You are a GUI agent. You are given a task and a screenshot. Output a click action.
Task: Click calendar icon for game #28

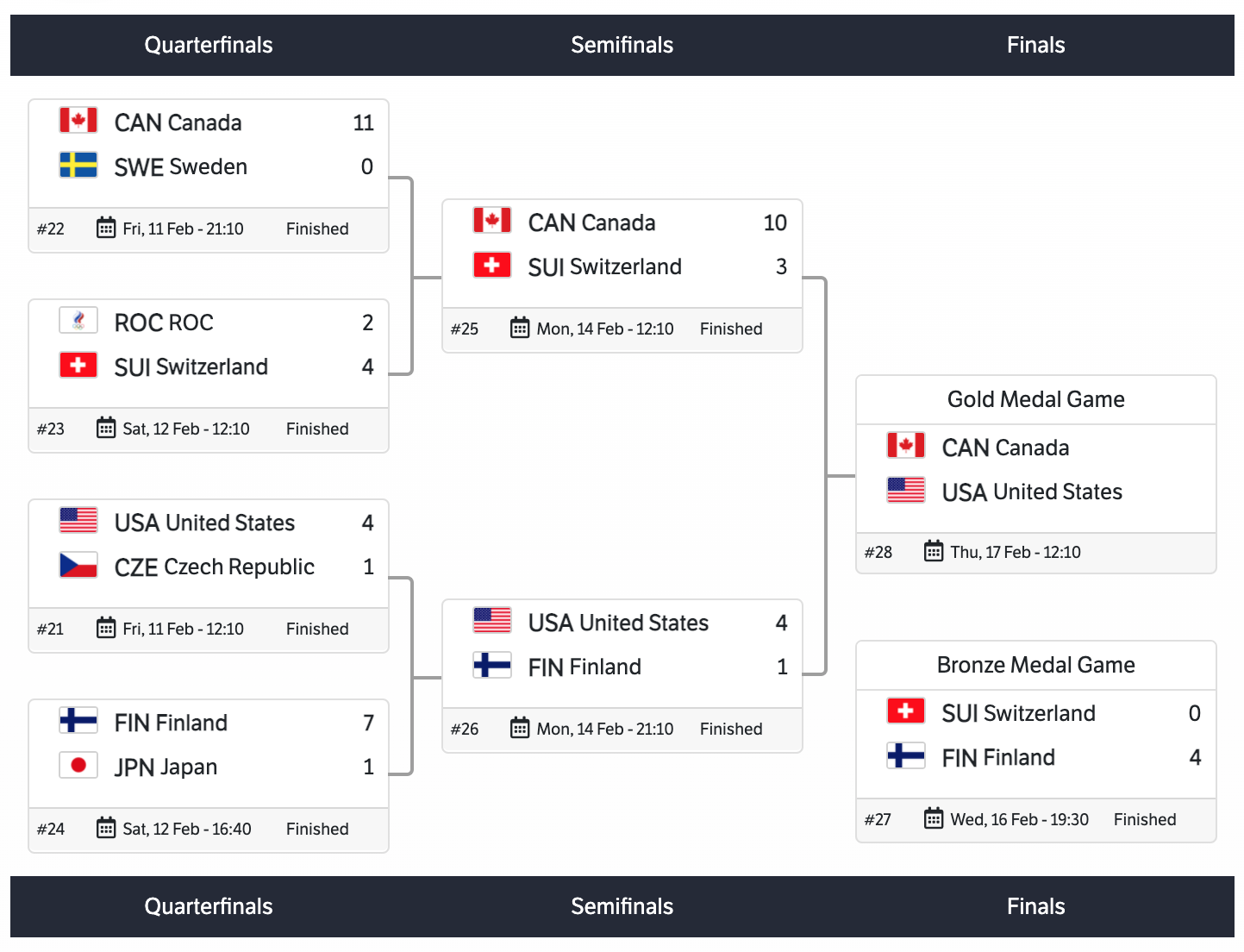[x=934, y=551]
